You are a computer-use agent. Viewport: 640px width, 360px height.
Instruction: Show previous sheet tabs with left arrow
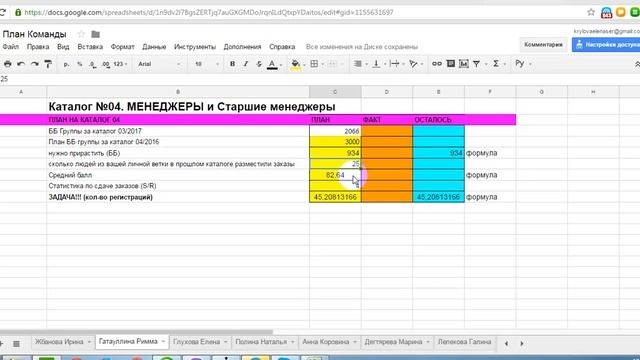[507, 344]
